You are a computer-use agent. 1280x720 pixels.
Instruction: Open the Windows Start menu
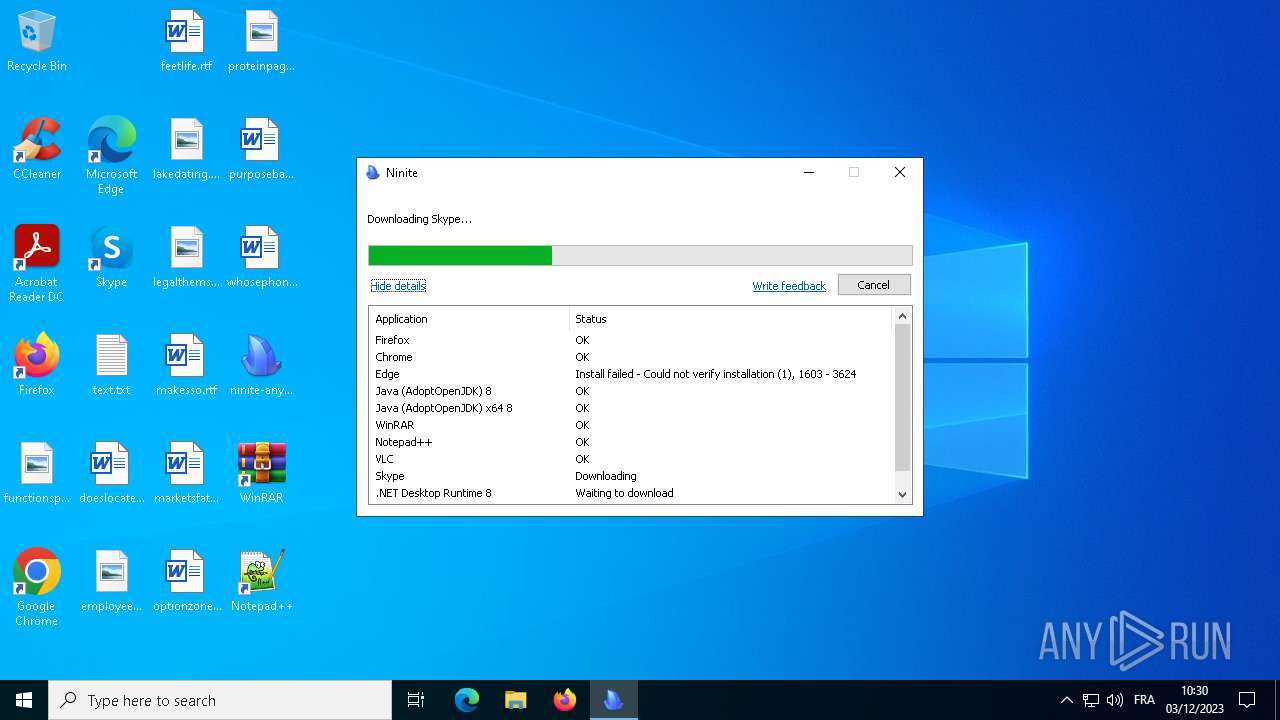pos(24,700)
